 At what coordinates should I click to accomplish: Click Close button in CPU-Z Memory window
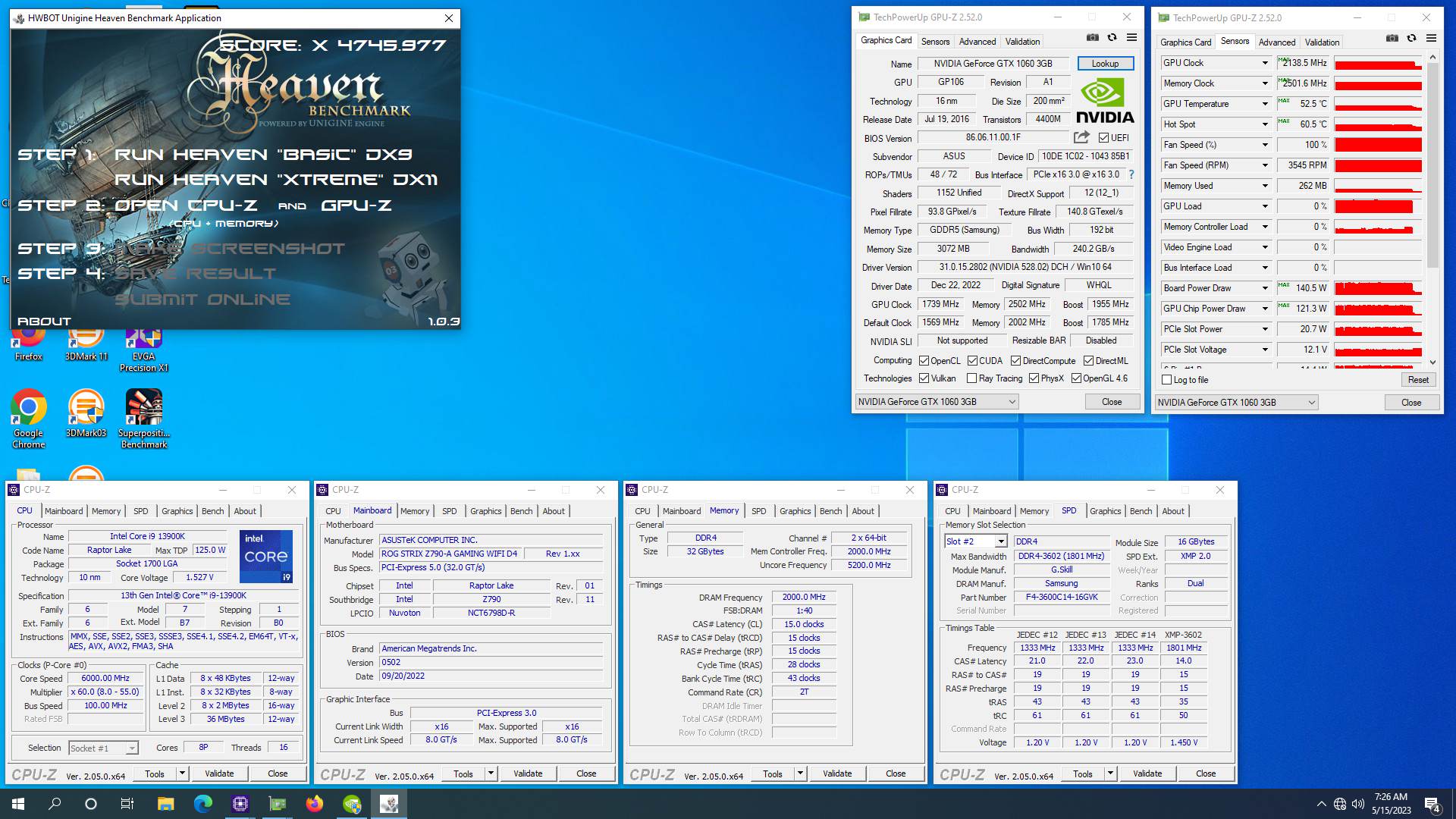[x=896, y=773]
